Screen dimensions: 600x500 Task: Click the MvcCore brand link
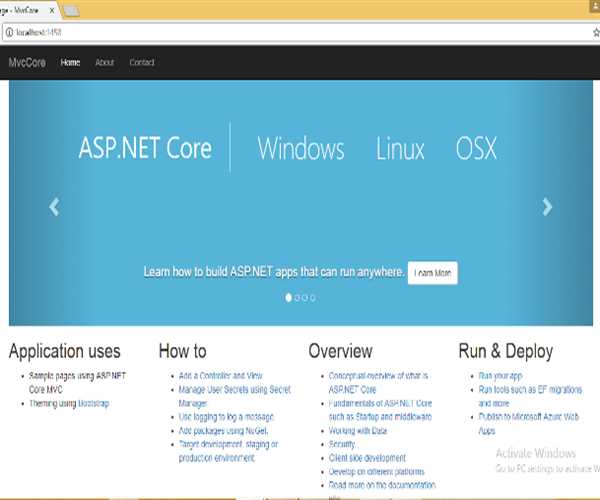[x=27, y=63]
